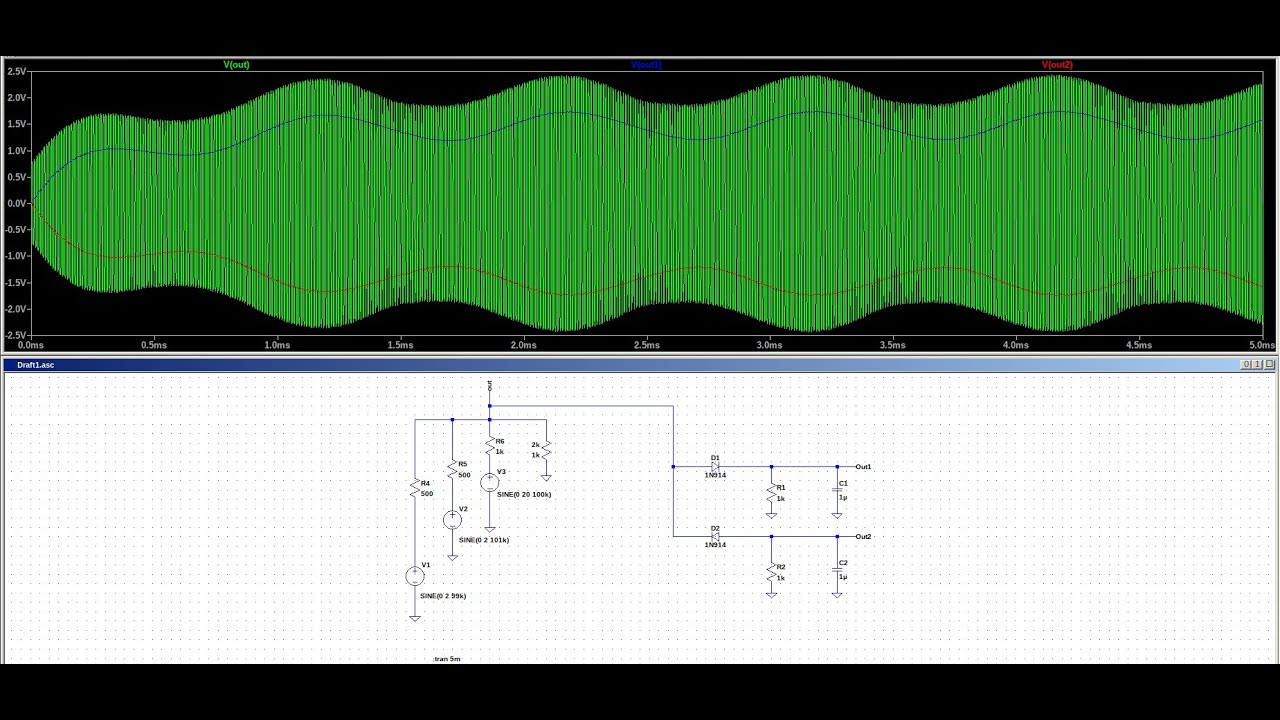
Task: Click the 1k value of R6
Action: click(x=500, y=452)
